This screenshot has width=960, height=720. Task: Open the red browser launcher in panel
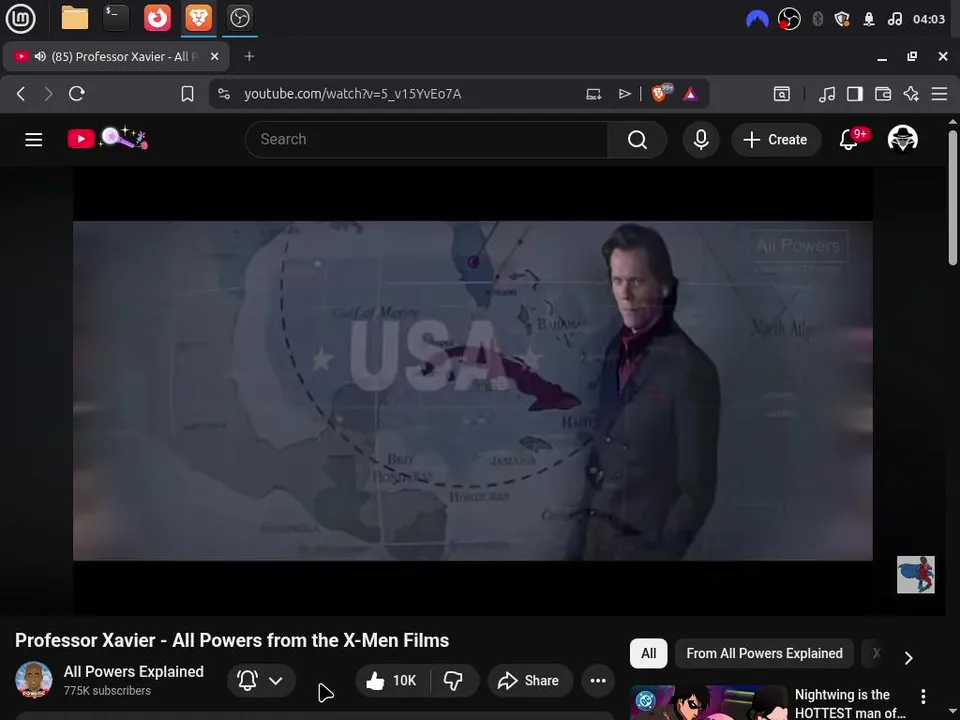tap(157, 18)
